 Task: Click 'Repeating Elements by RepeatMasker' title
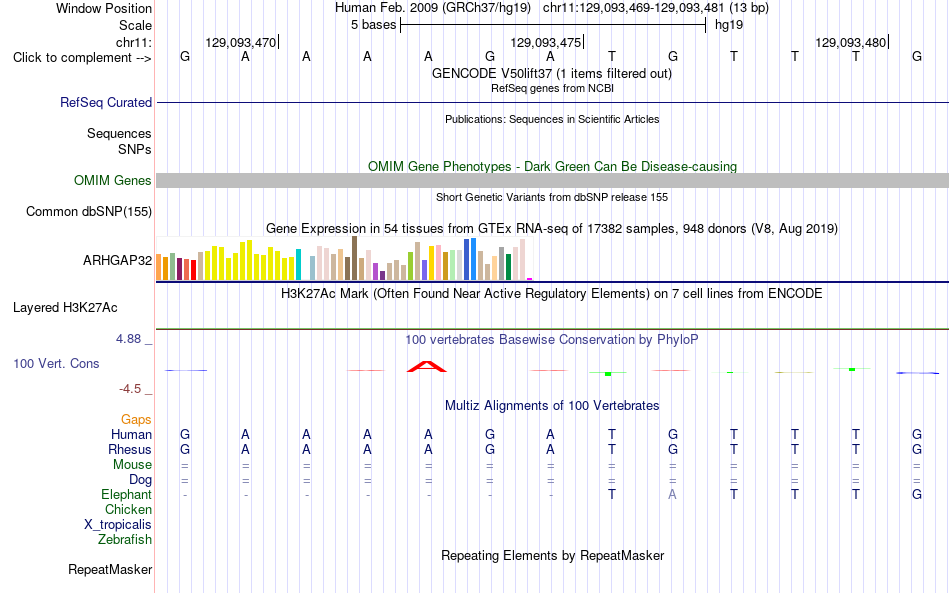[553, 556]
